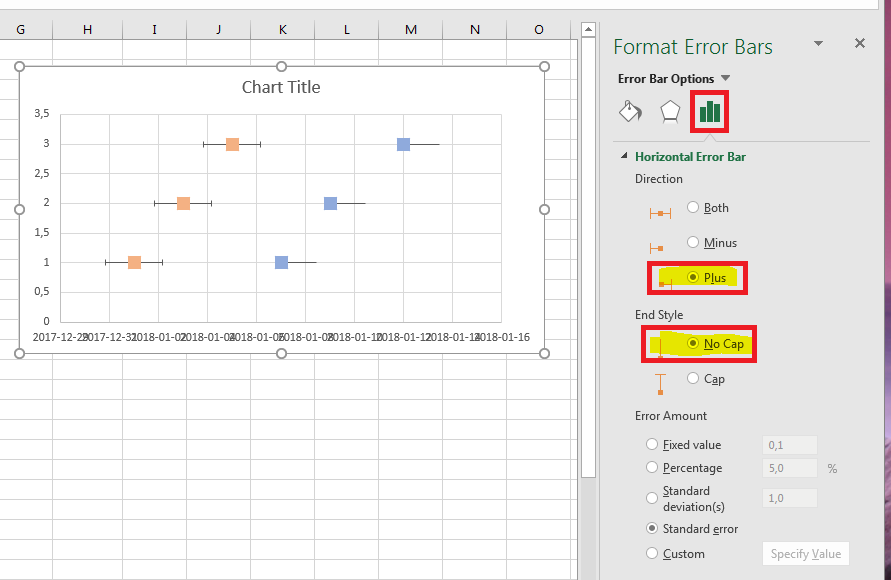
Task: Click the chart's top-left resize handle
Action: pos(19,66)
